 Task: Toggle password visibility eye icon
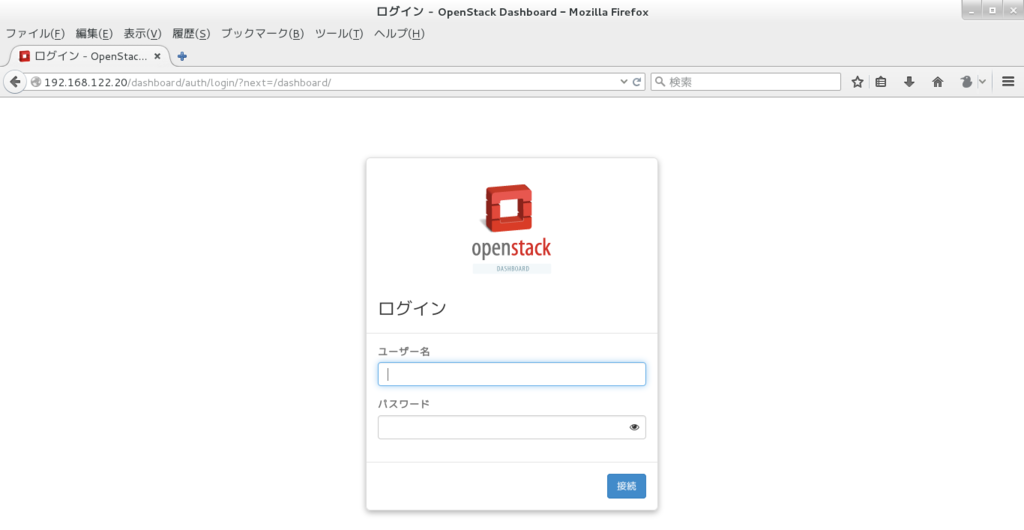pyautogui.click(x=634, y=428)
